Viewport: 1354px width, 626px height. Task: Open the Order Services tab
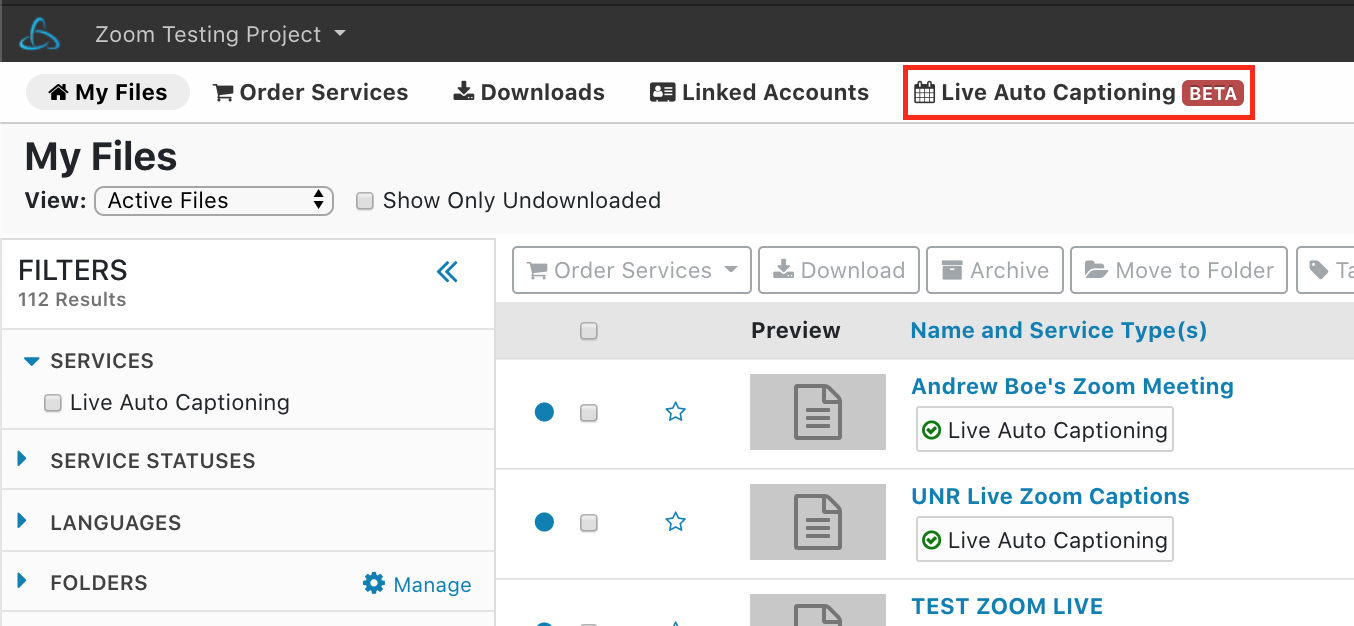311,92
